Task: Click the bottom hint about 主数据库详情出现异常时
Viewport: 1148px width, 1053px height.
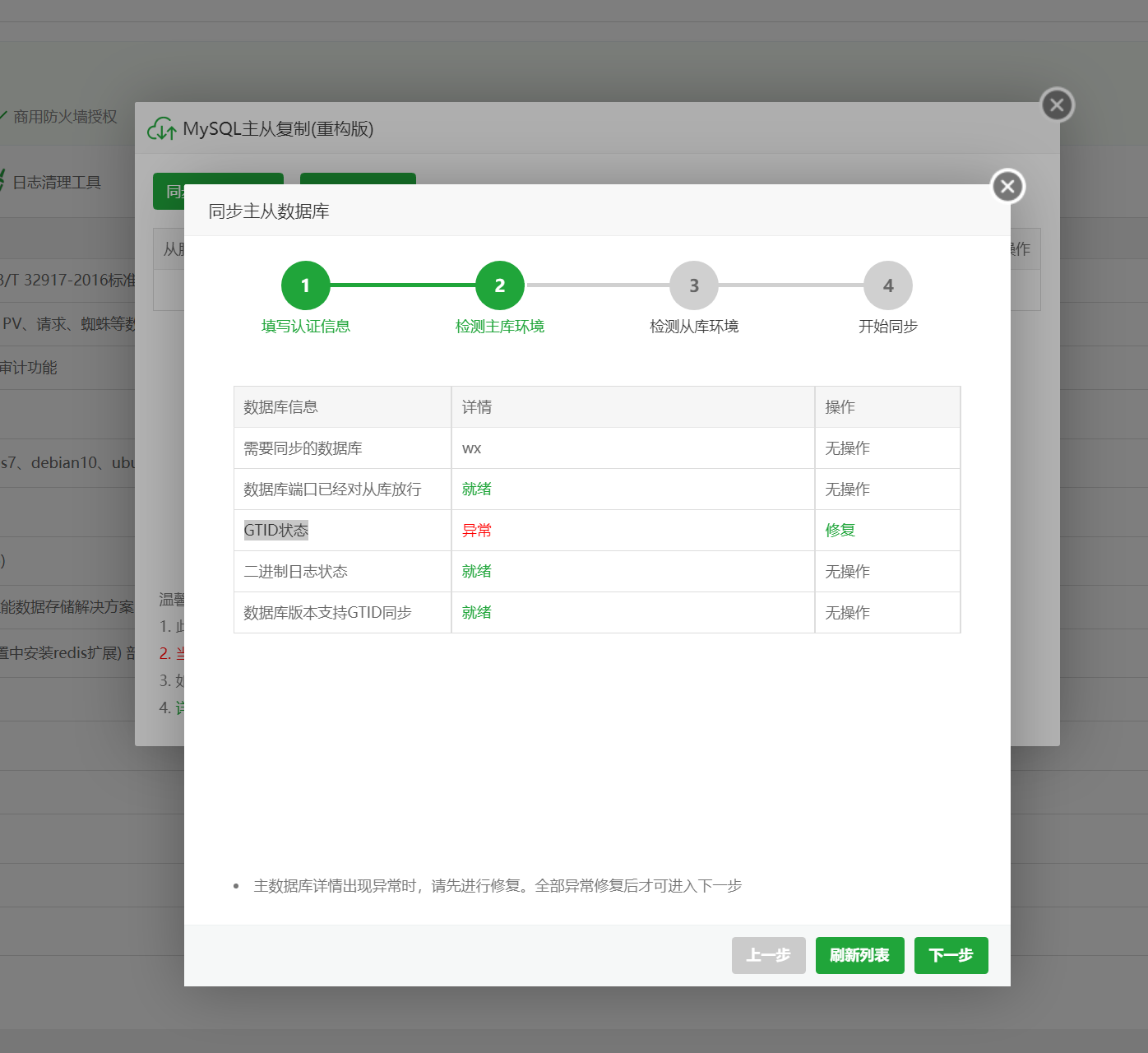Action: [498, 886]
